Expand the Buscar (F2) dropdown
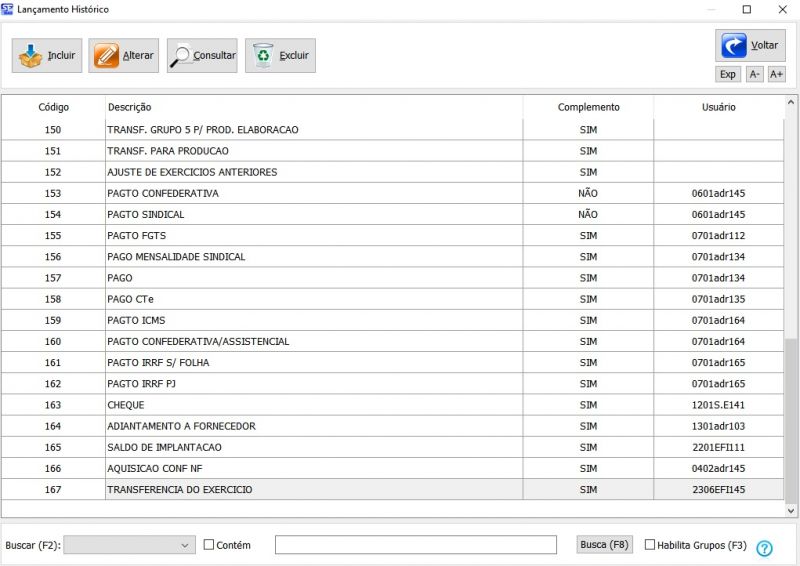Image resolution: width=800 pixels, height=566 pixels. pyautogui.click(x=186, y=545)
